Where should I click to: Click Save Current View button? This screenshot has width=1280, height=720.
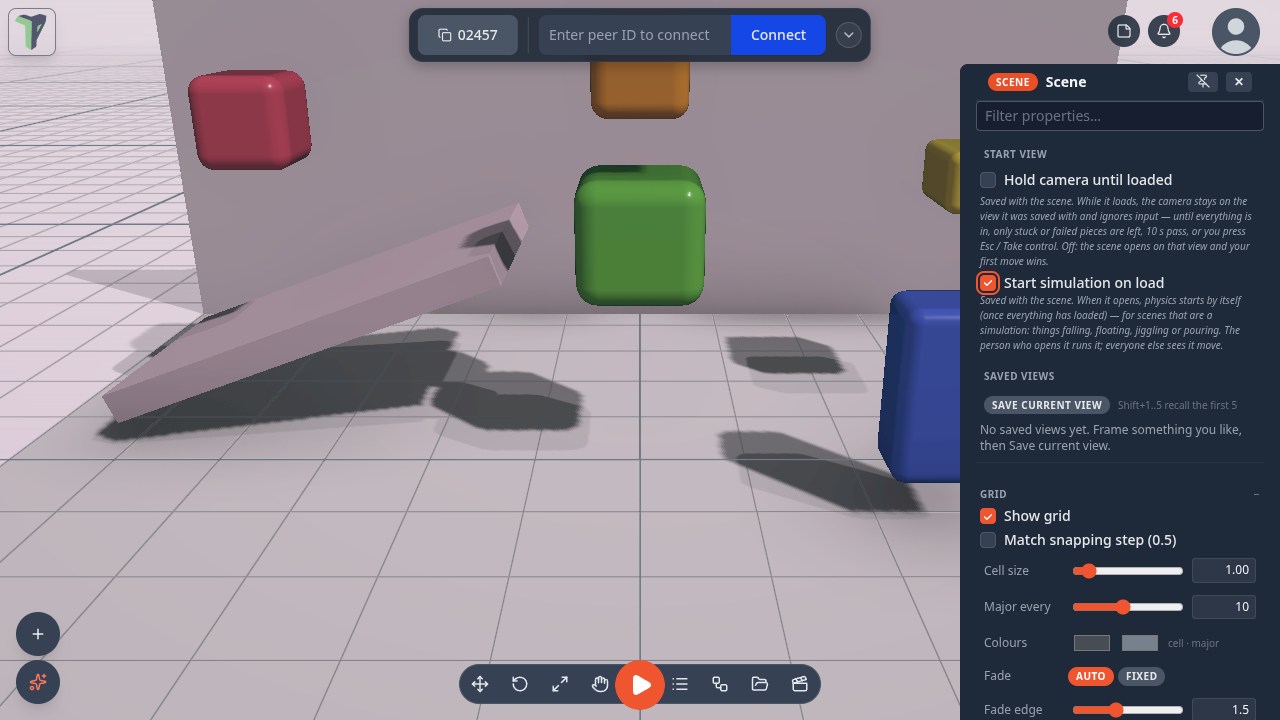click(1047, 405)
